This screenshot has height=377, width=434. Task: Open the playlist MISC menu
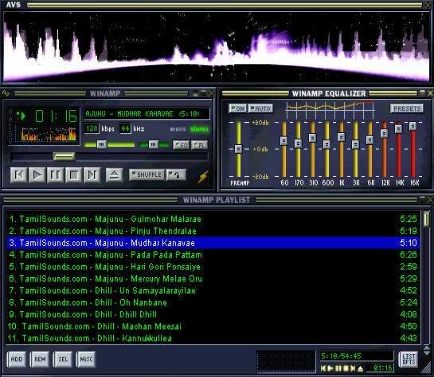pos(86,359)
